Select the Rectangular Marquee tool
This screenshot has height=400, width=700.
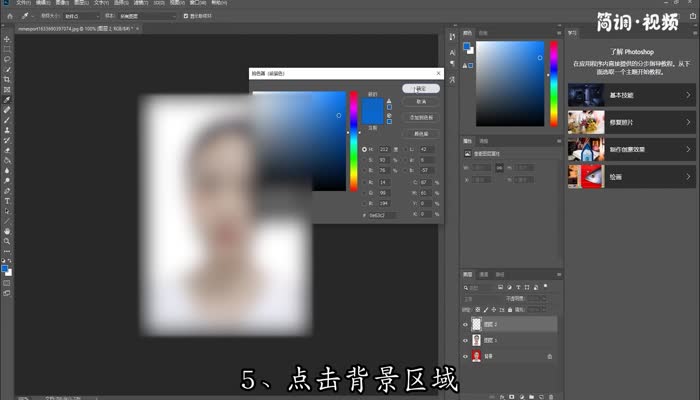pyautogui.click(x=7, y=49)
